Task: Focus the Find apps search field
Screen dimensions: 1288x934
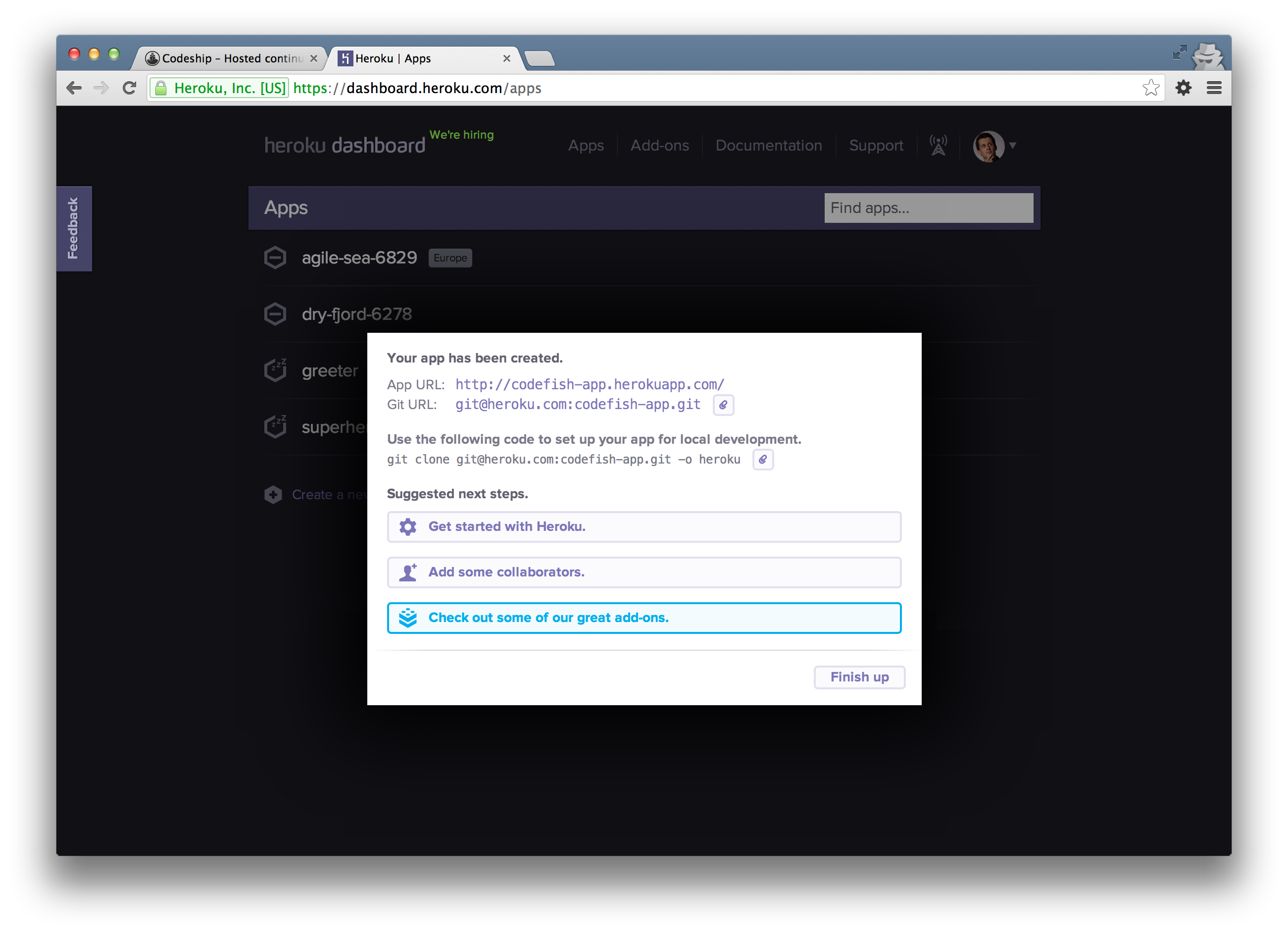Action: (928, 208)
